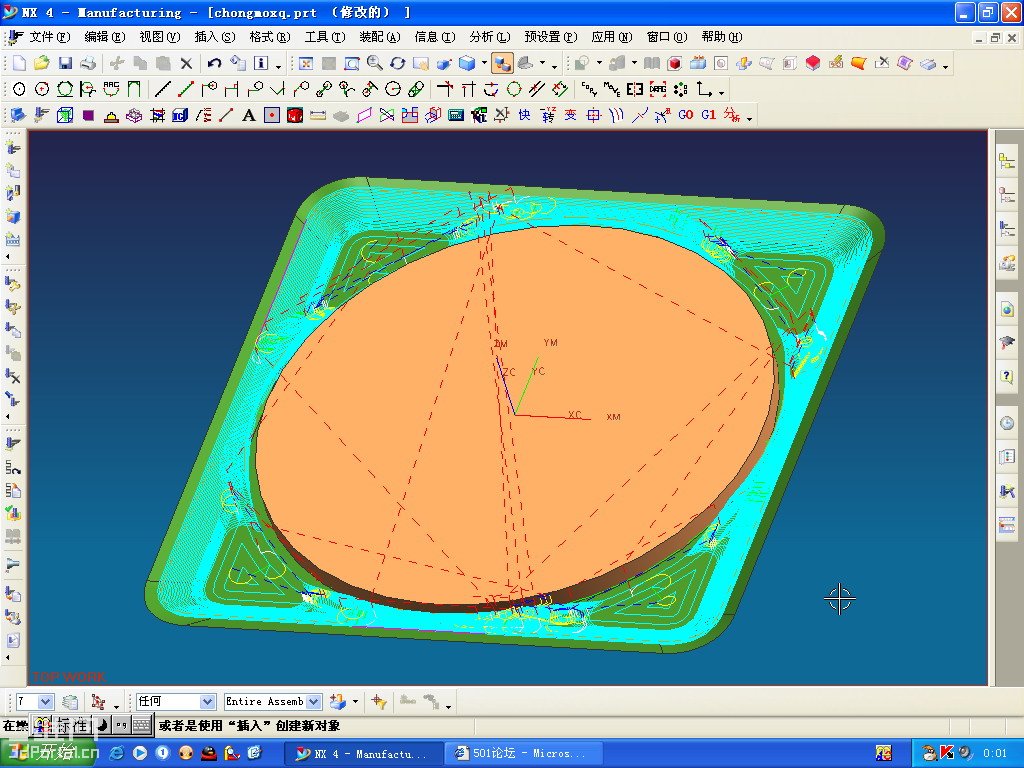Viewport: 1024px width, 768px height.
Task: Toggle the highlighted assembly cubes button
Action: click(x=502, y=63)
